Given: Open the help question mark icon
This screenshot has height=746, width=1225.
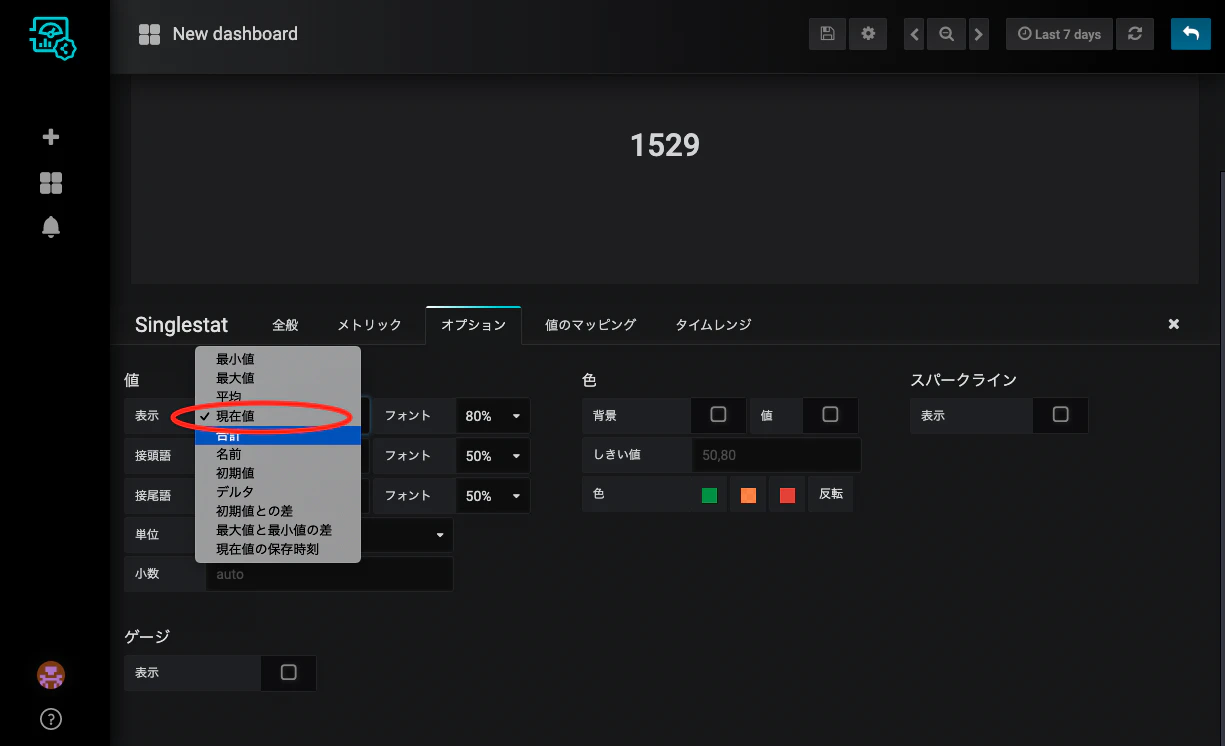Looking at the screenshot, I should click(51, 718).
